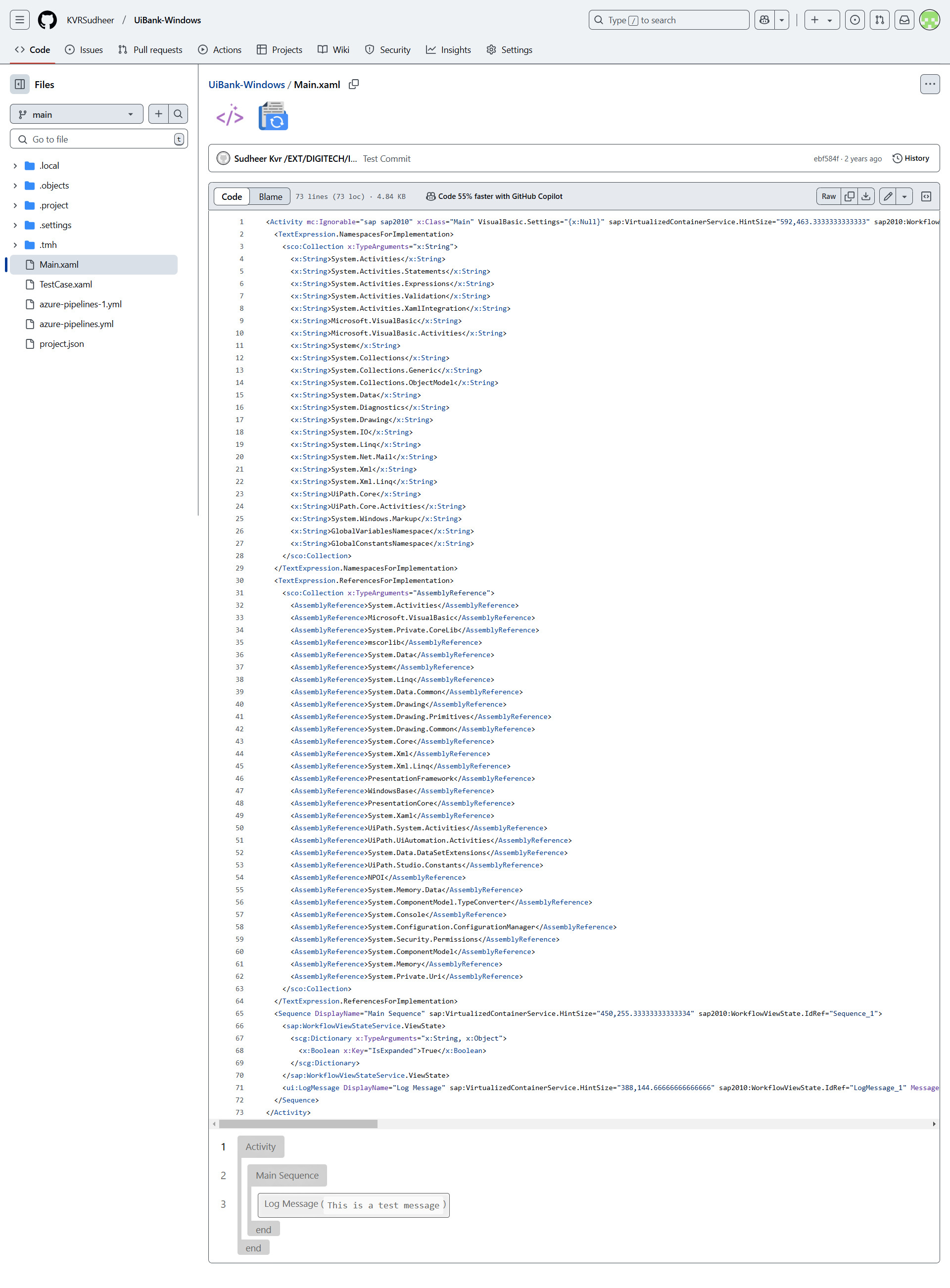Download the raw file icon
This screenshot has height=1288, width=950.
(866, 196)
